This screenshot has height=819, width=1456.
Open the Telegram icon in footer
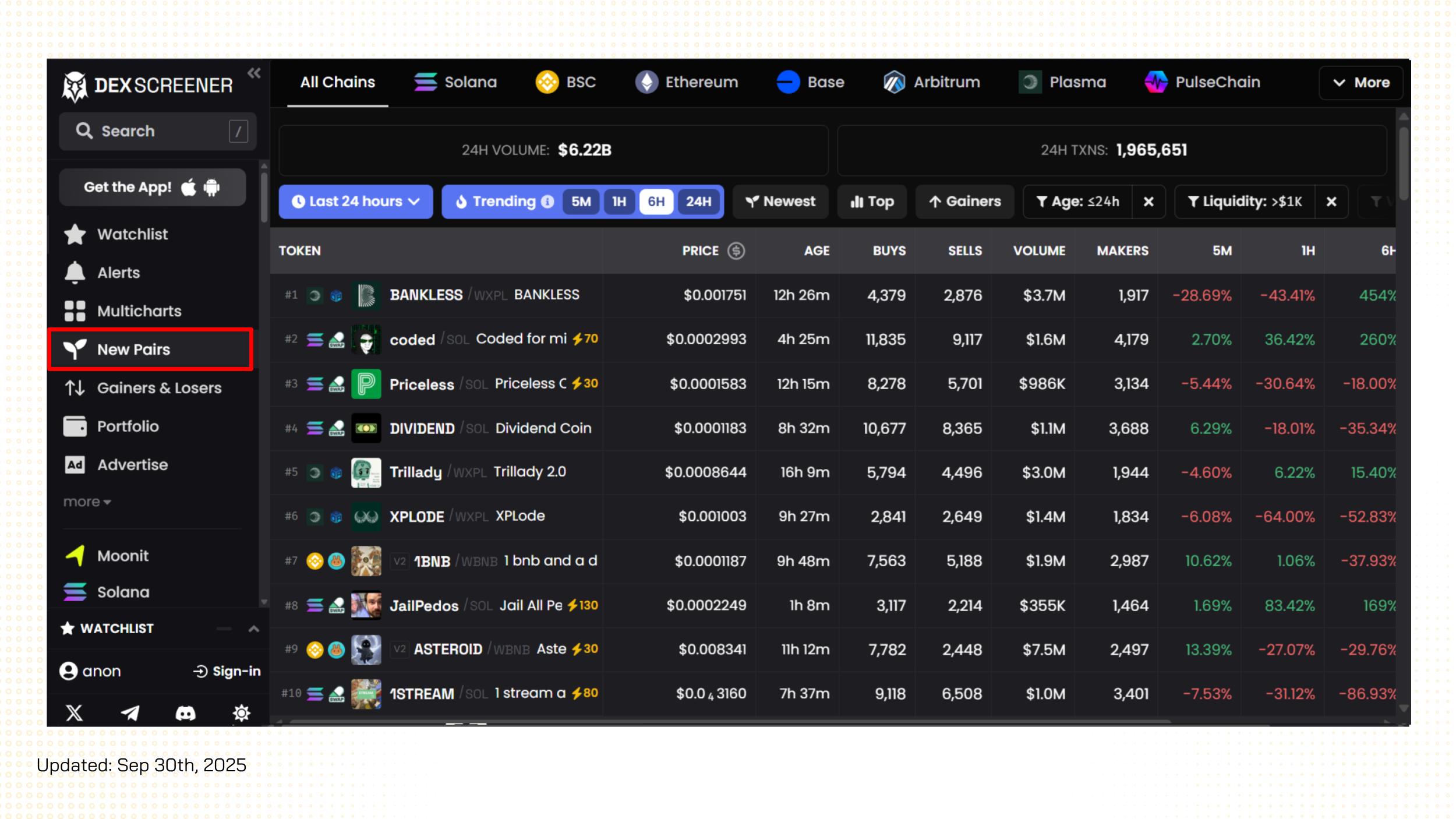click(x=130, y=712)
